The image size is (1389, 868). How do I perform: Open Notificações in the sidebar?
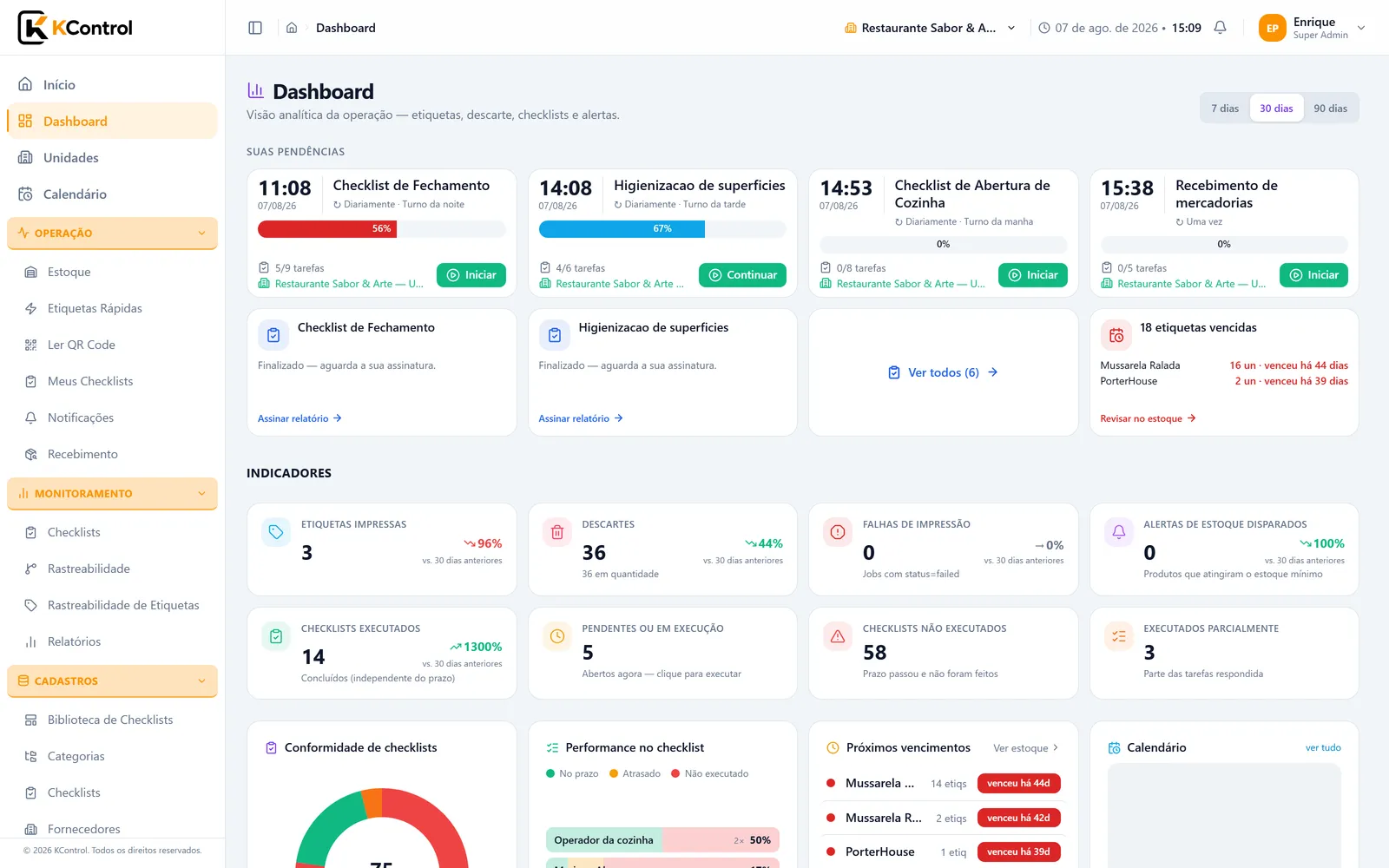click(x=112, y=418)
